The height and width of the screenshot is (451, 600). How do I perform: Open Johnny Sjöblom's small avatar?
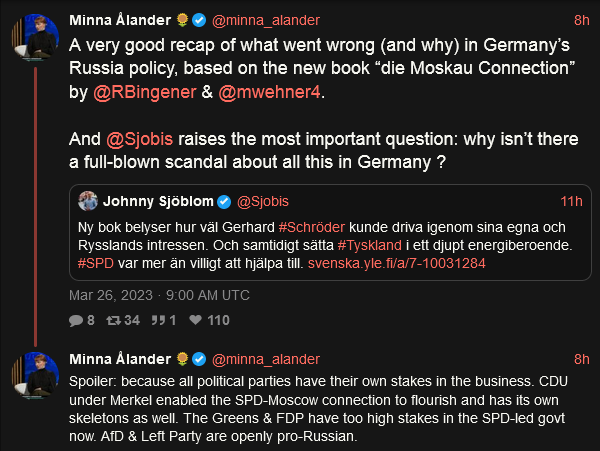point(88,201)
